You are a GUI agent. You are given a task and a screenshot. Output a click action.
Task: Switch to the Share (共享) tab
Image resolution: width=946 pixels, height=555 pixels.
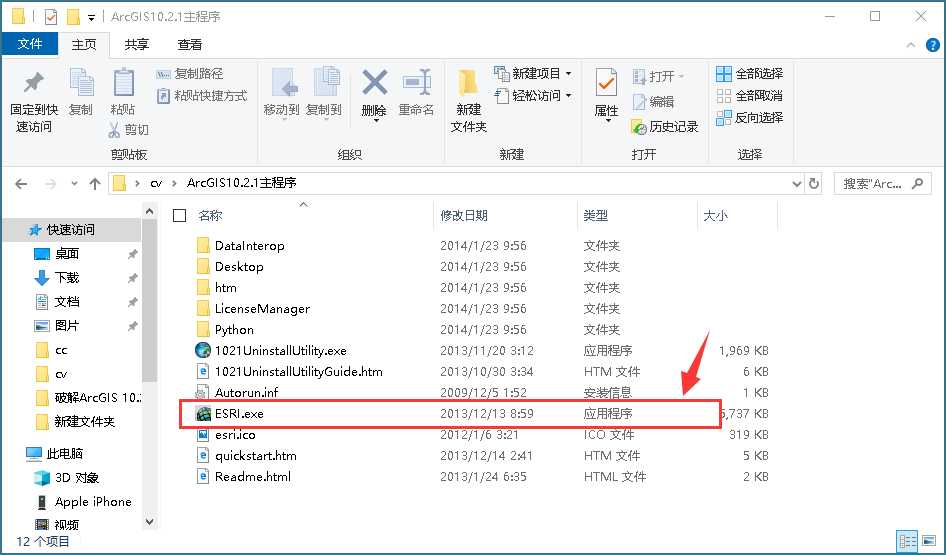click(136, 45)
